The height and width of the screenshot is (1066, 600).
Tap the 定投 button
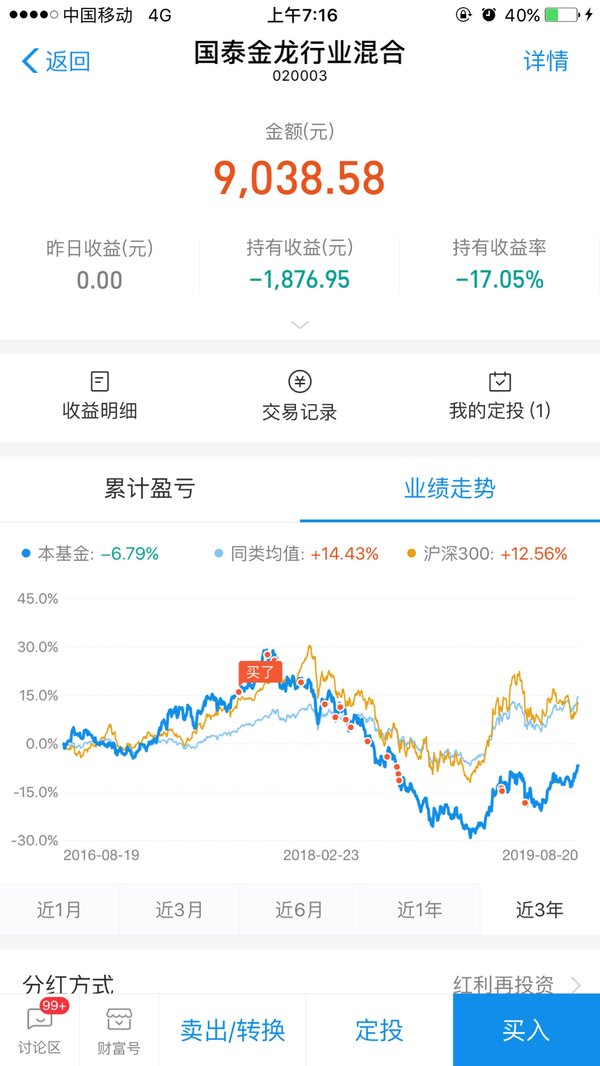379,1030
